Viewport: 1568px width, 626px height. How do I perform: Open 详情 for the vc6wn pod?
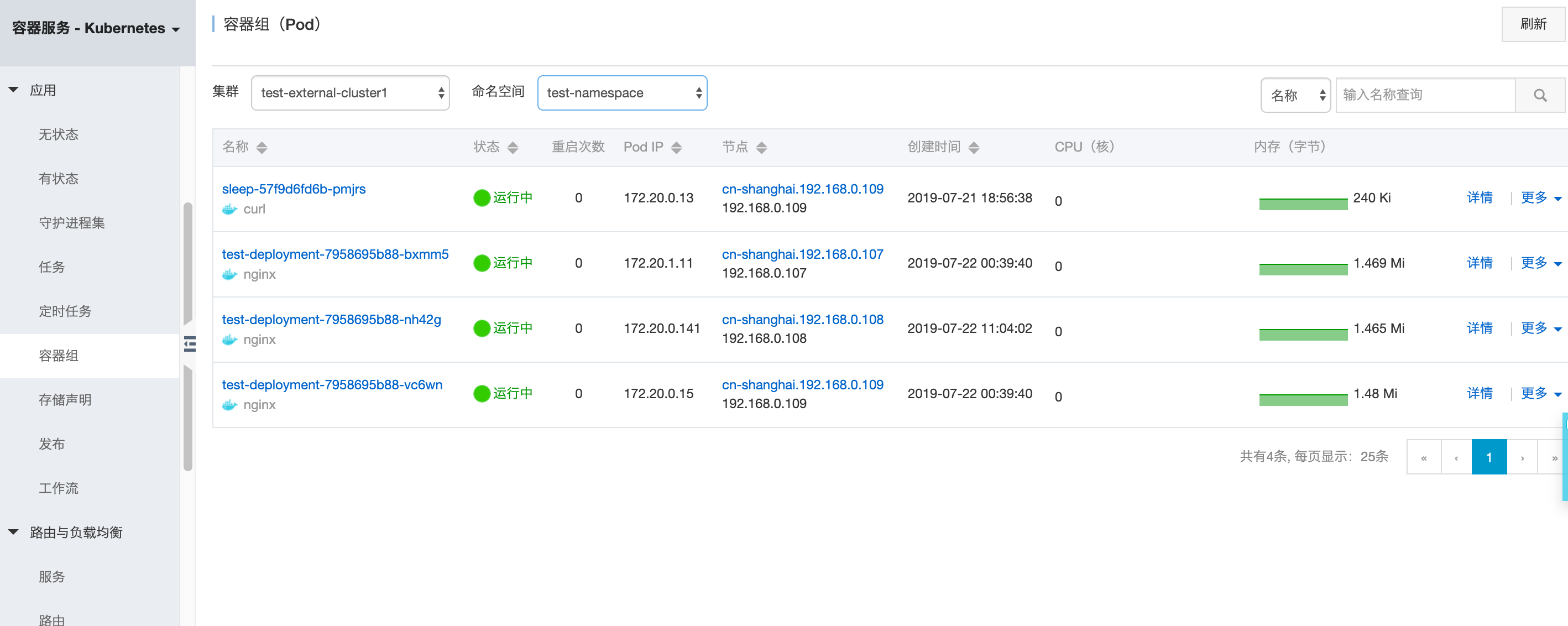[x=1479, y=393]
